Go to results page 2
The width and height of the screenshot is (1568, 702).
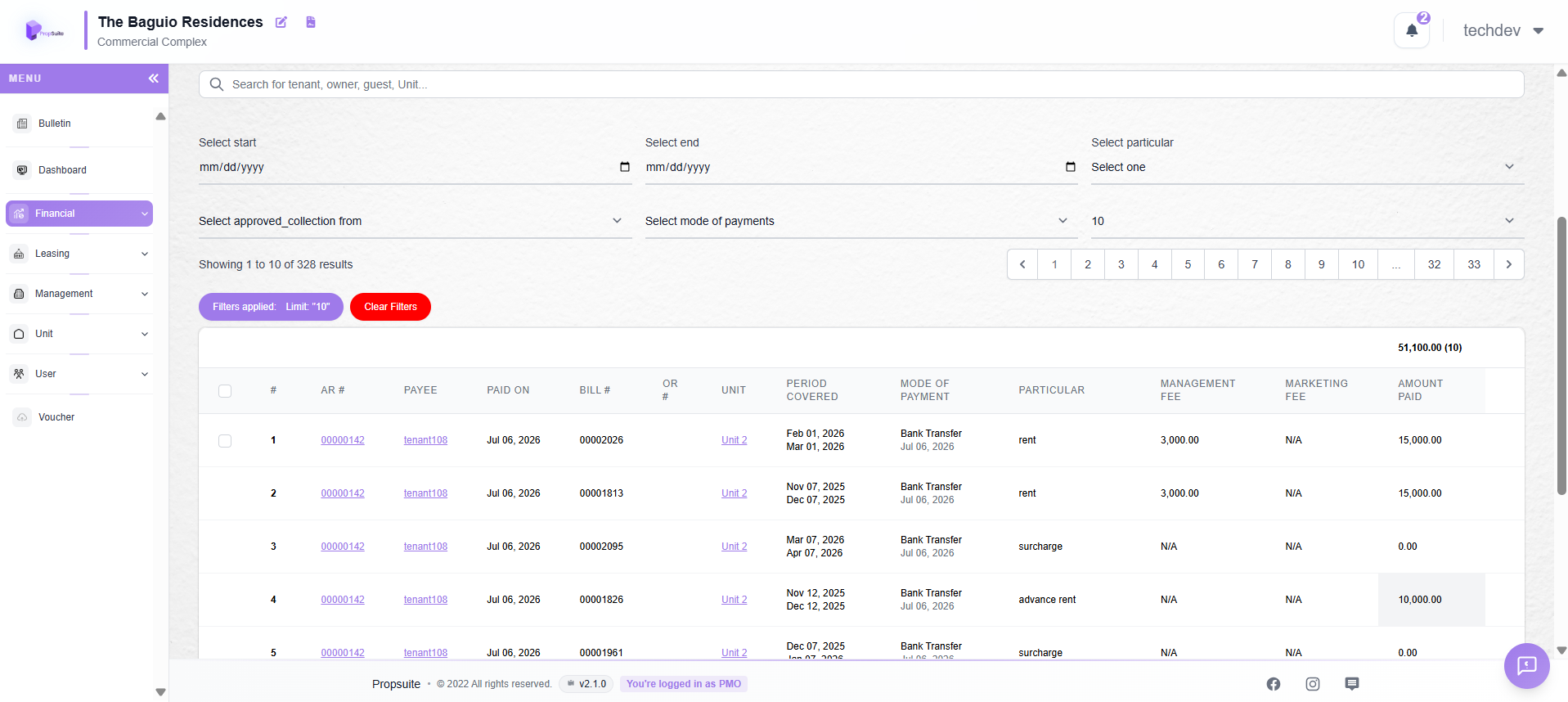[x=1088, y=264]
